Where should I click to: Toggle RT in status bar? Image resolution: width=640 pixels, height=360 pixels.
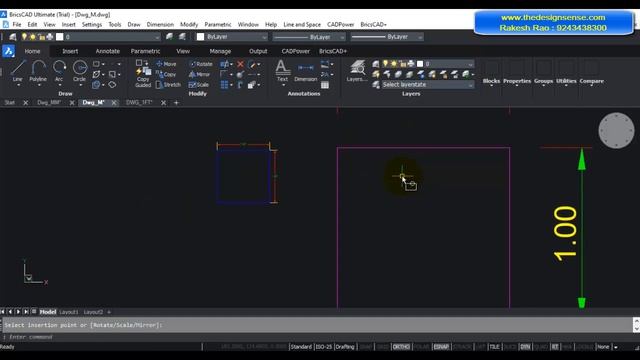click(555, 347)
